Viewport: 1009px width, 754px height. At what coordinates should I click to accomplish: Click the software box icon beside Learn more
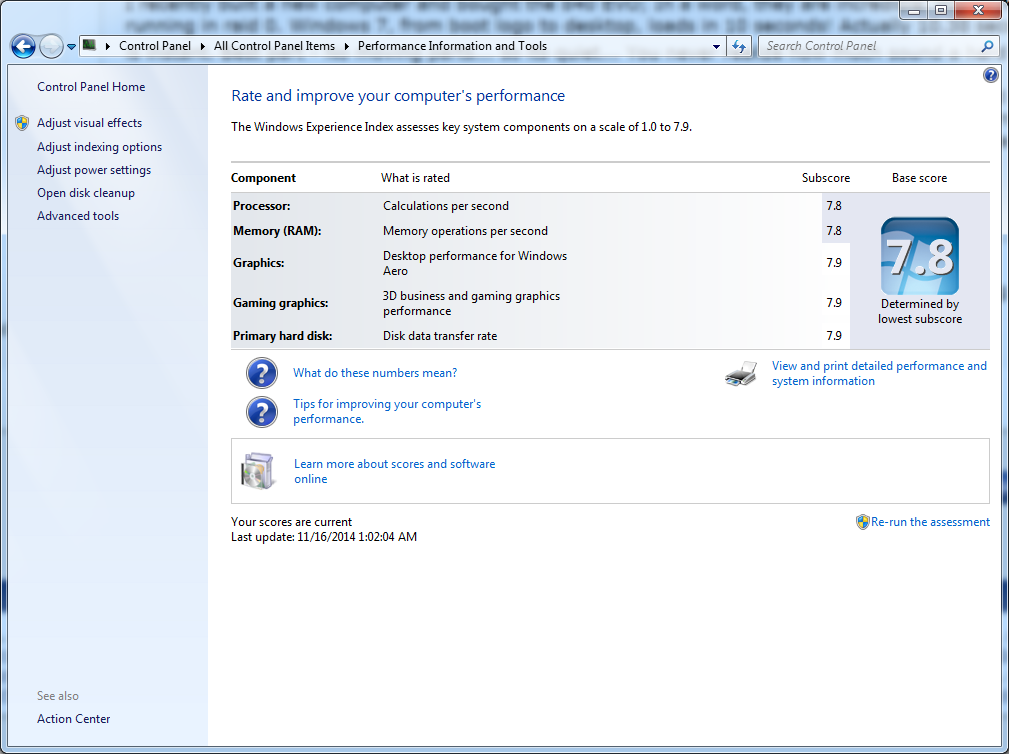(257, 471)
